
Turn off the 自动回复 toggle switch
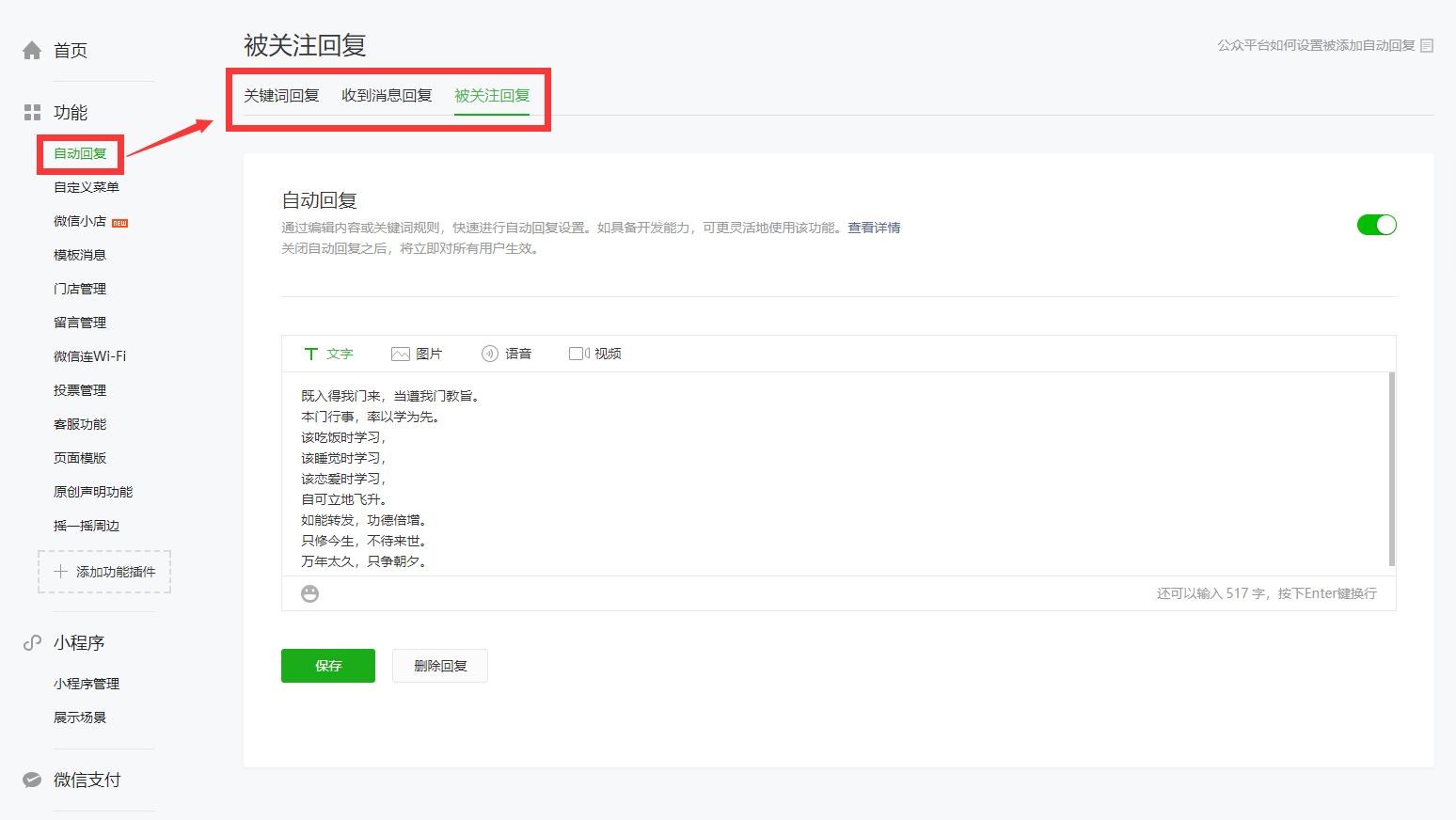click(x=1376, y=225)
